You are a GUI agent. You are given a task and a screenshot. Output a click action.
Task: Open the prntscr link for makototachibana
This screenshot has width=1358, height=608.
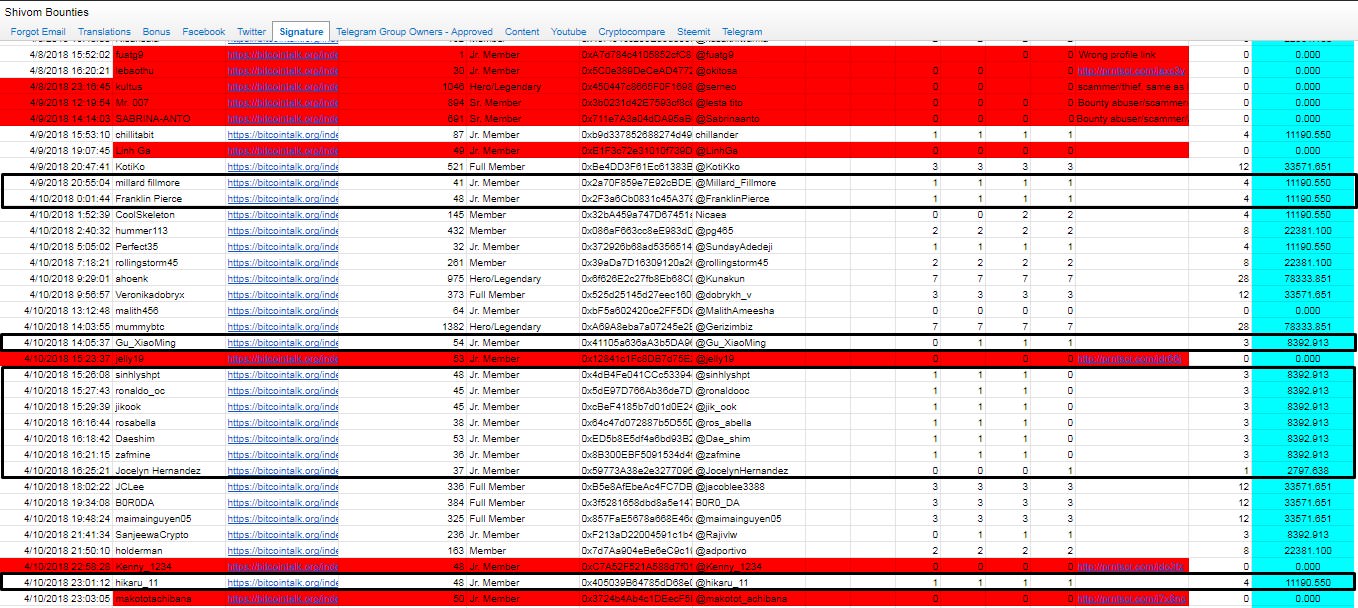(1133, 599)
